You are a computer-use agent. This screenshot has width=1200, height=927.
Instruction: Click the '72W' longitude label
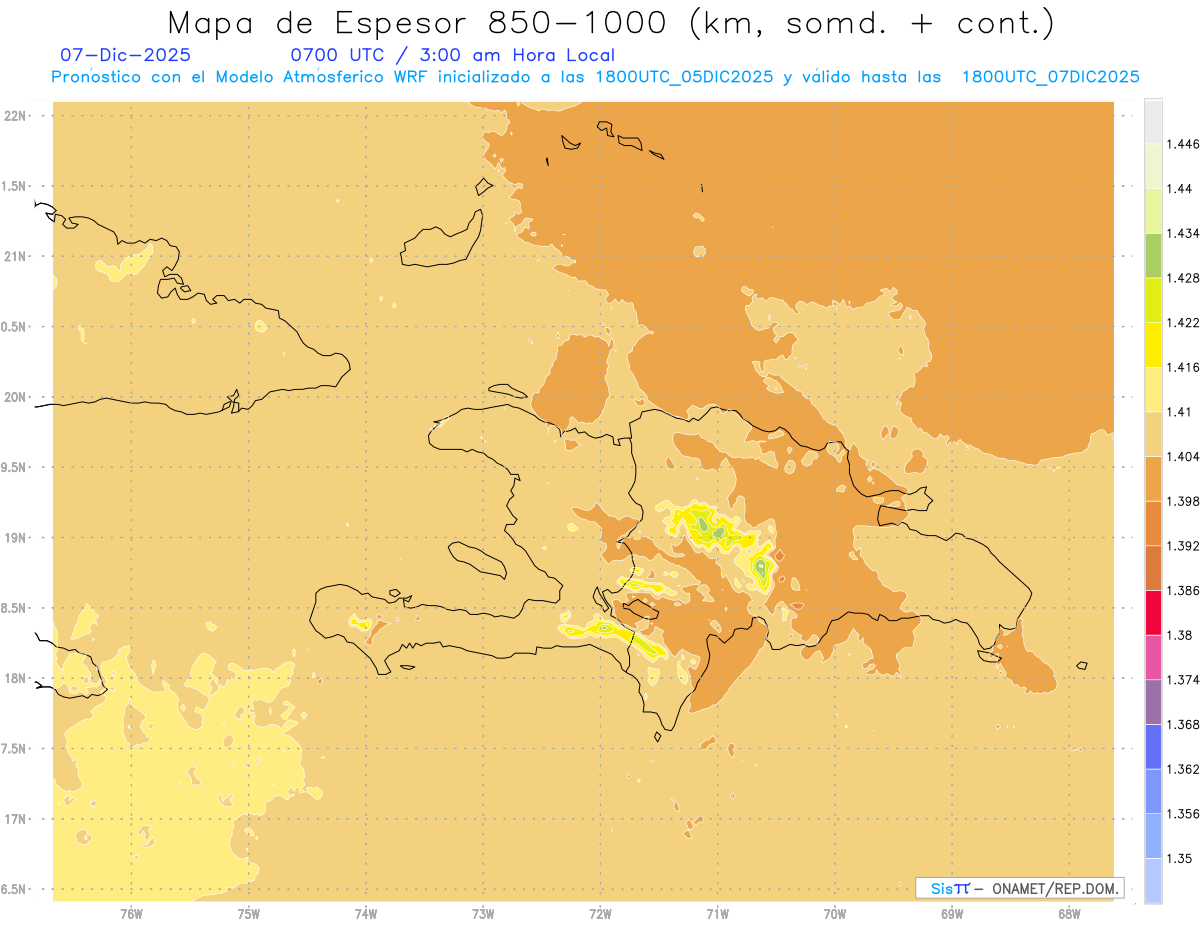point(600,913)
